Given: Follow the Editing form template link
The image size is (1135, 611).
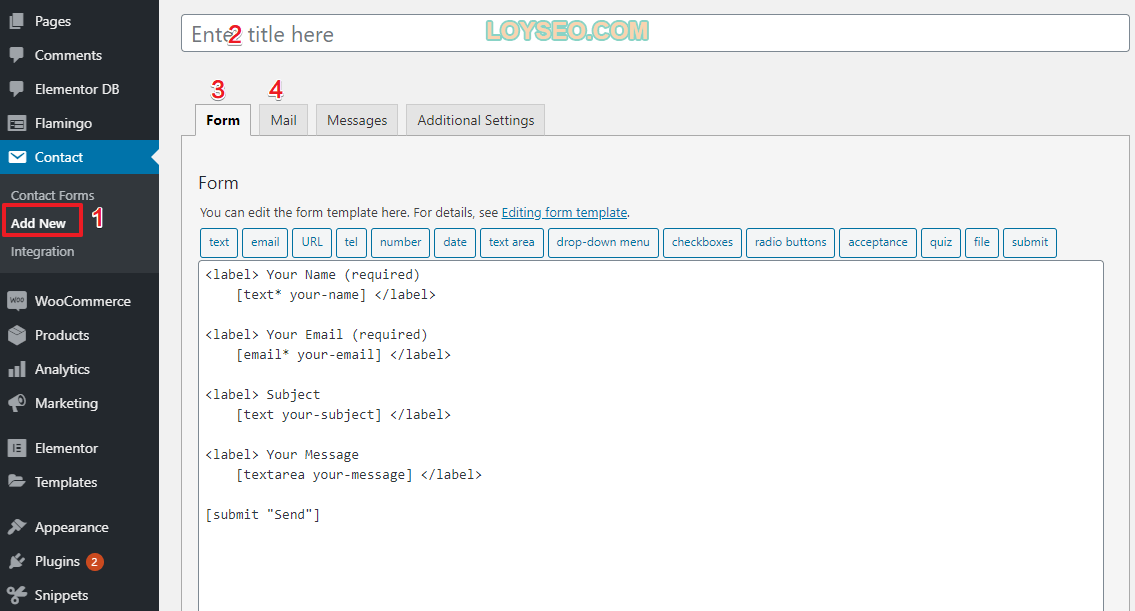Looking at the screenshot, I should (565, 213).
